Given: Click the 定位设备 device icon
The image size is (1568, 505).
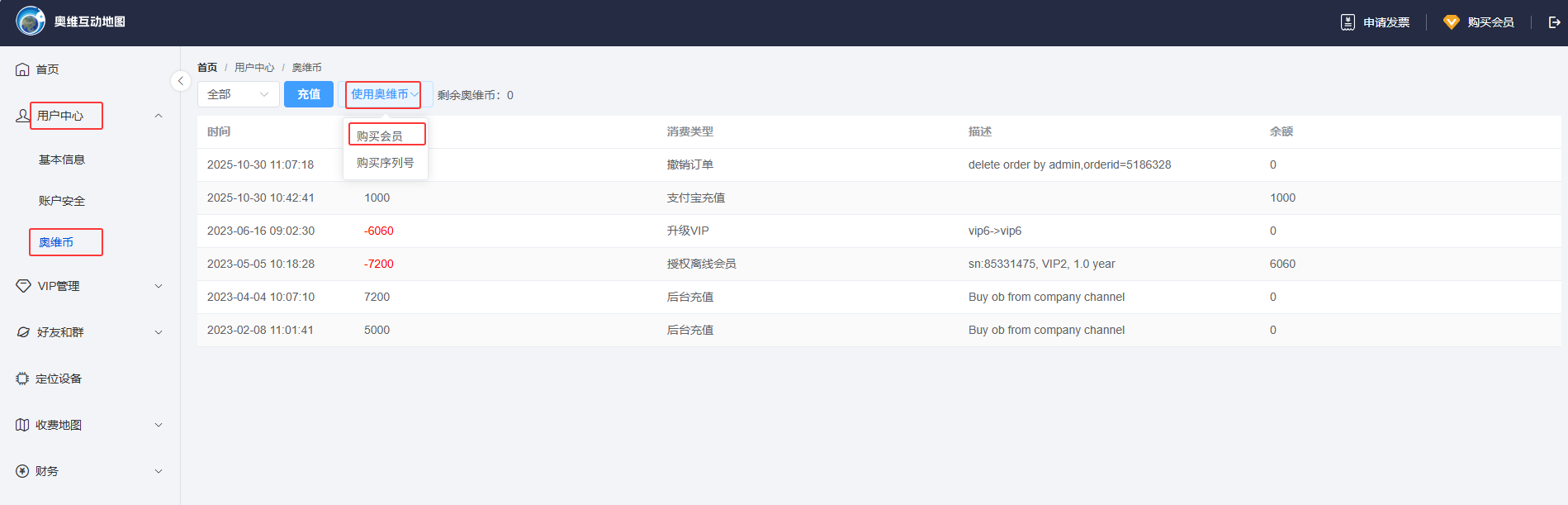Looking at the screenshot, I should 22,379.
